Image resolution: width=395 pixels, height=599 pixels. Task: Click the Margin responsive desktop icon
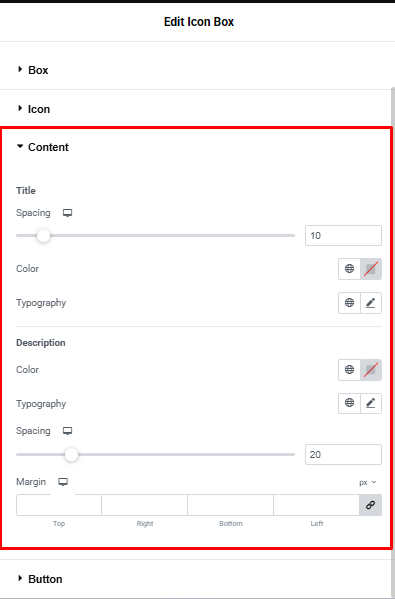point(63,482)
